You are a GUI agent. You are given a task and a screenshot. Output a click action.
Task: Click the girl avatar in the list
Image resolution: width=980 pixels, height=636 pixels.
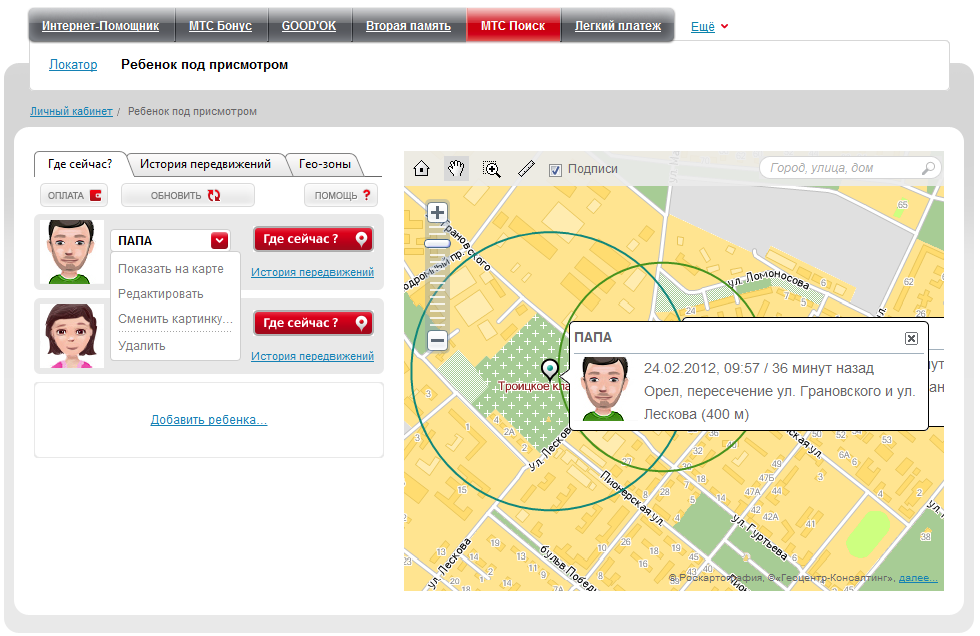point(71,335)
